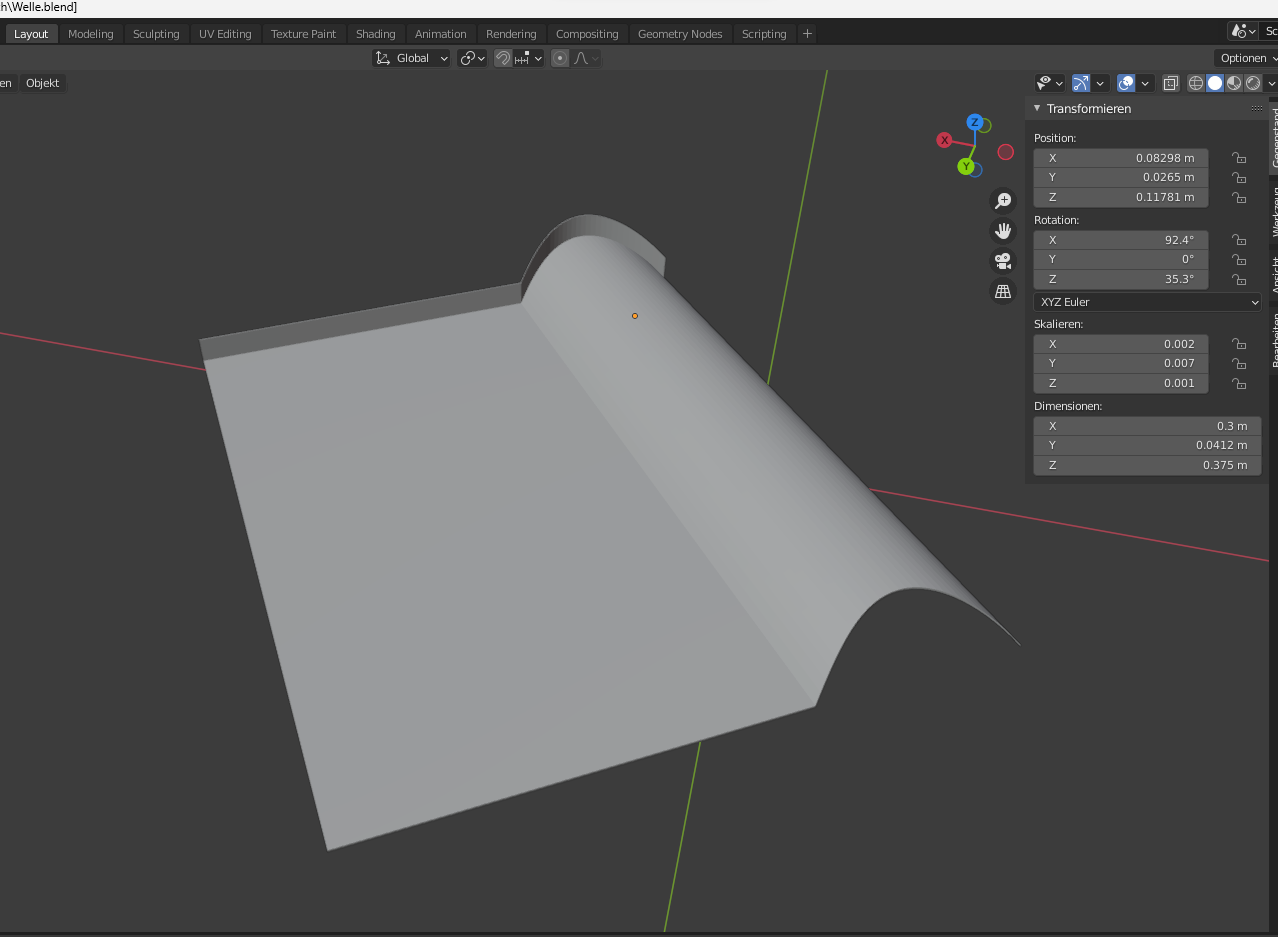Toggle X-ray mode icon
Screen dimensions: 1278x937
[x=1171, y=83]
